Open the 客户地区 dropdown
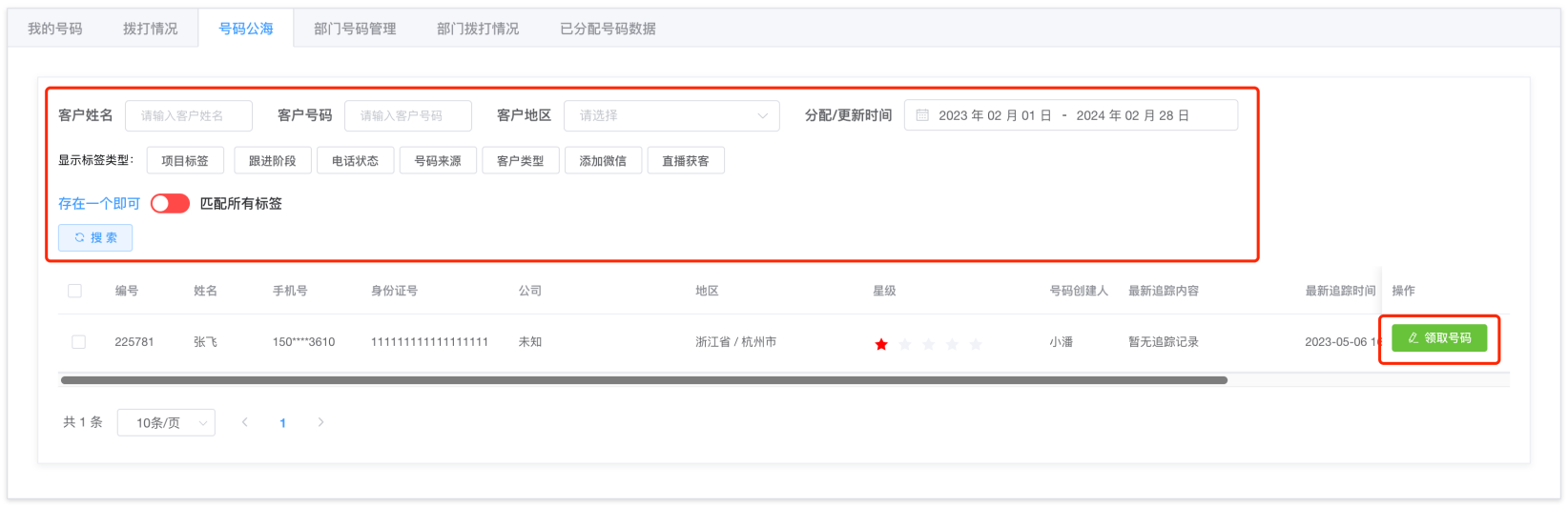This screenshot has height=507, width=1568. tap(671, 115)
